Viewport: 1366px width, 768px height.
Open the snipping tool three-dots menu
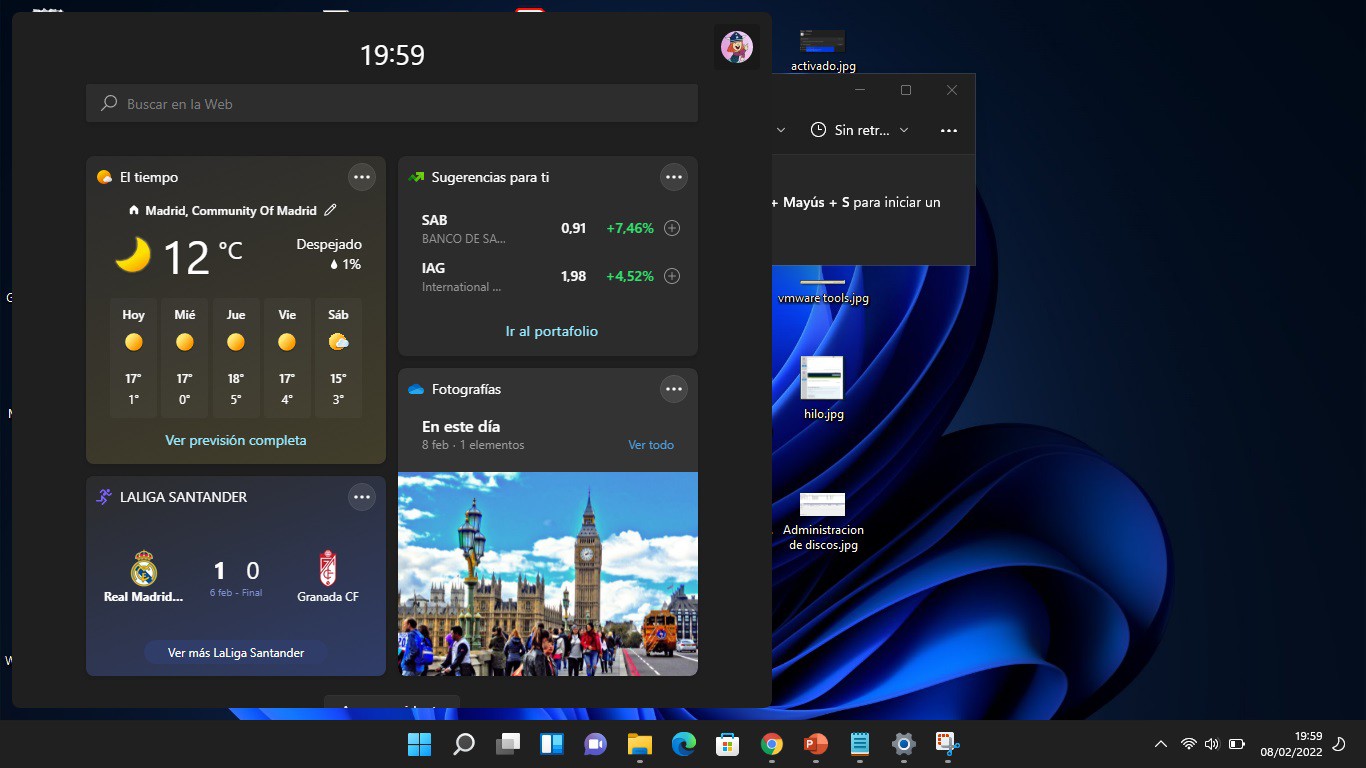(x=949, y=130)
